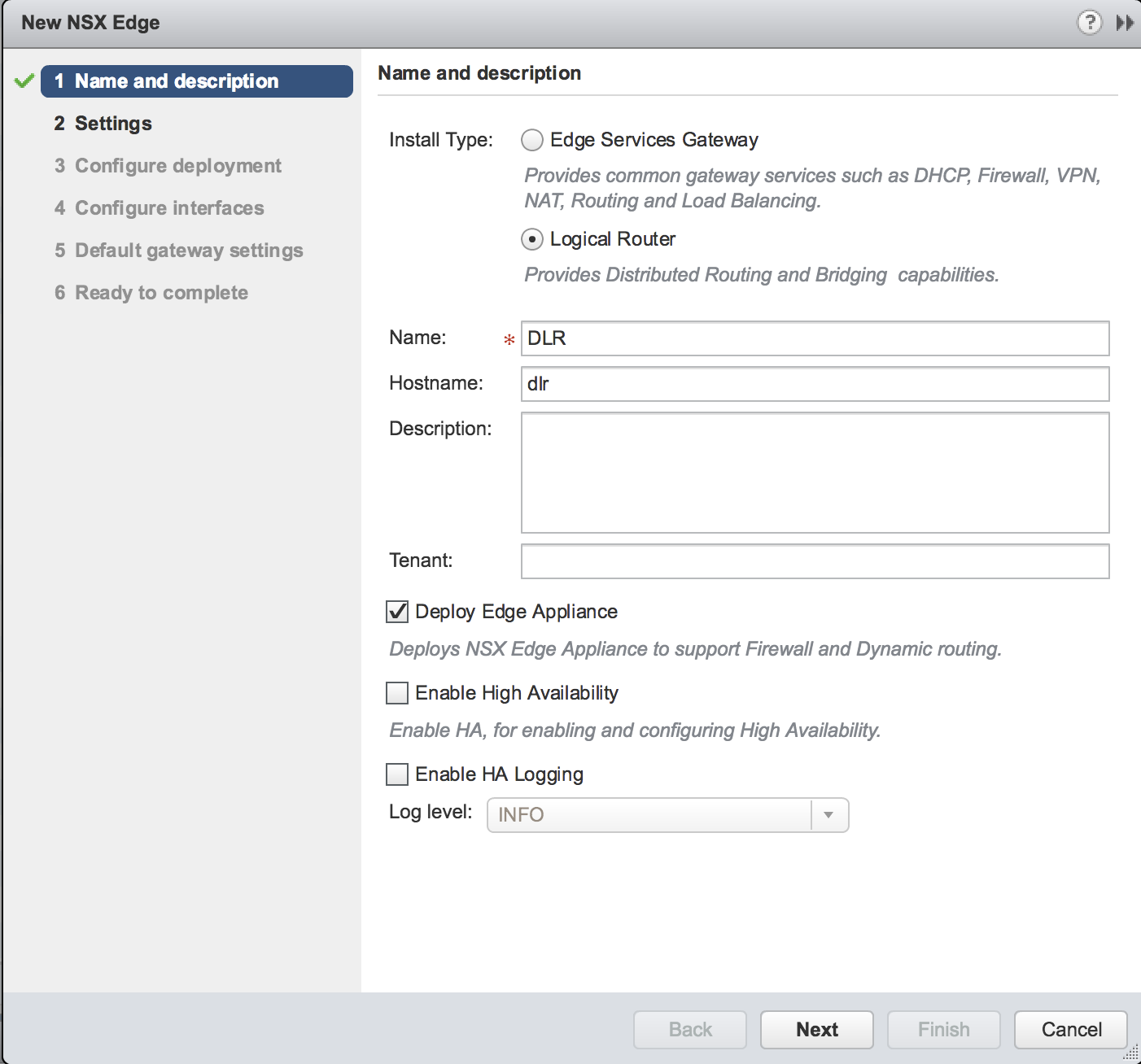Tick the Enable HA Logging checkbox
Screen dimensions: 1141x1064
(397, 774)
